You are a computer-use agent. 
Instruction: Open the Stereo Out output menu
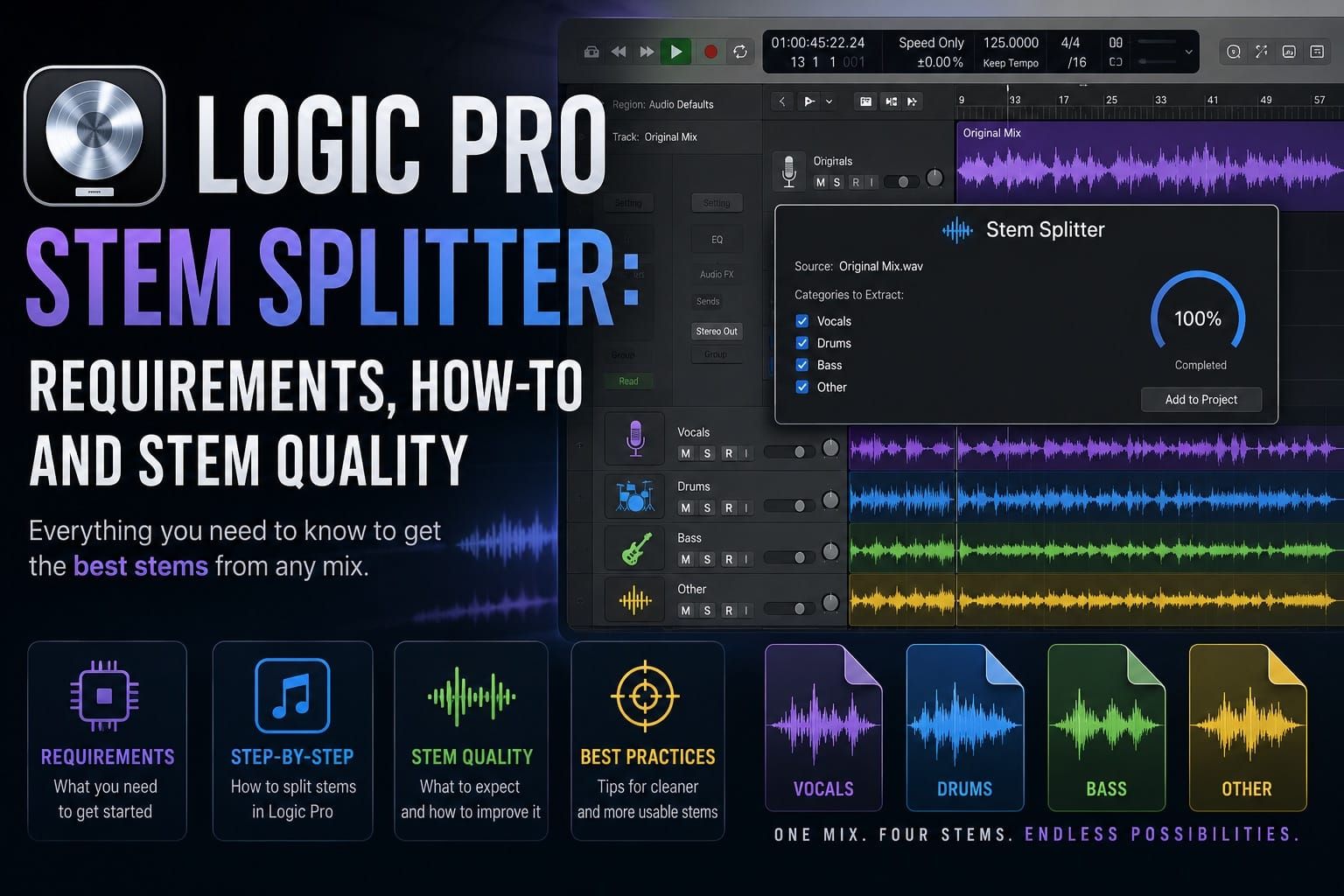tap(717, 332)
